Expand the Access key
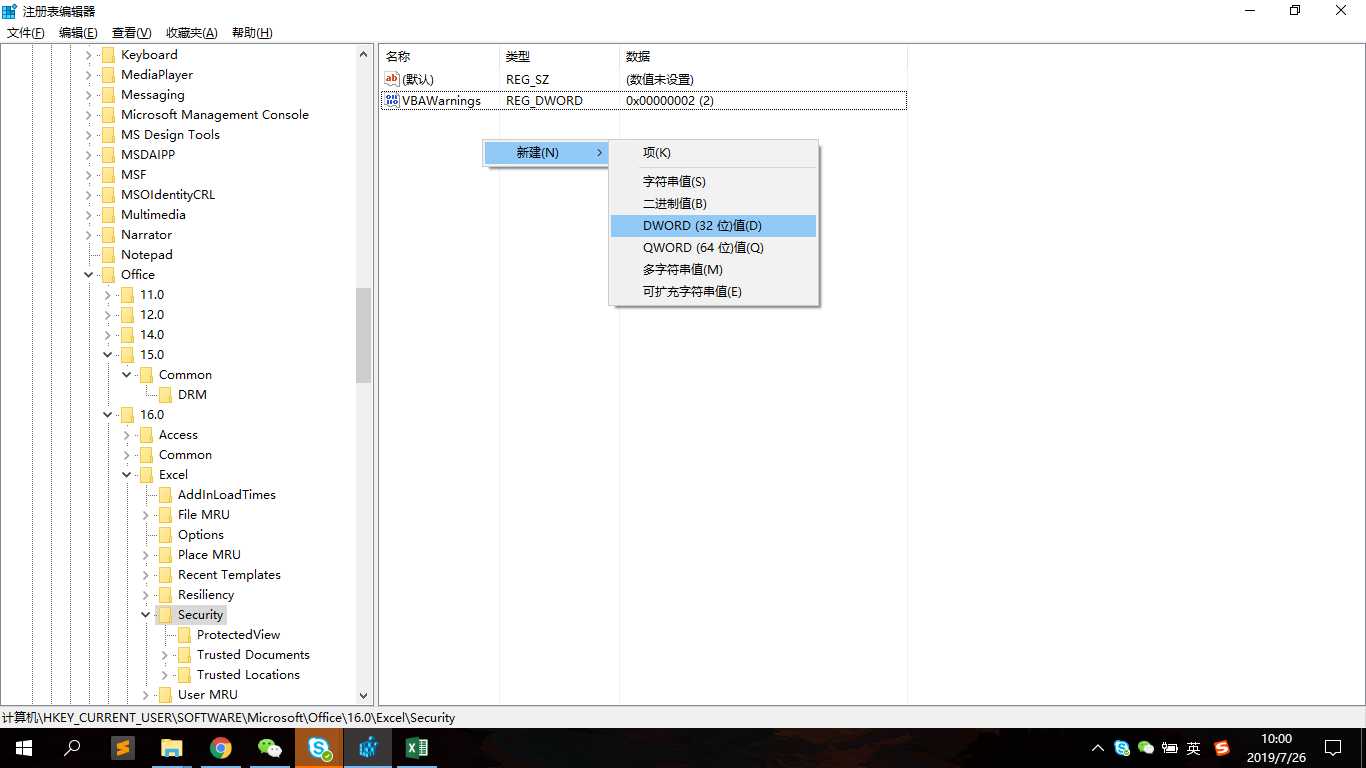1366x768 pixels. [127, 435]
